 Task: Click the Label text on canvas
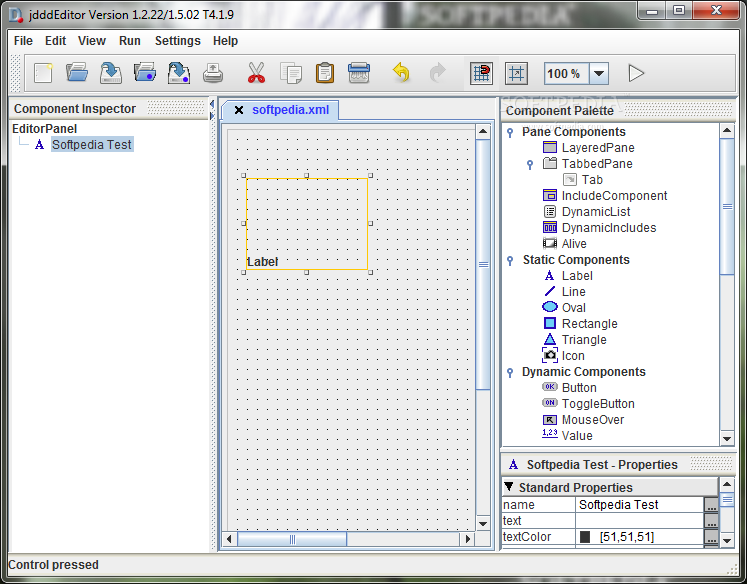click(262, 262)
